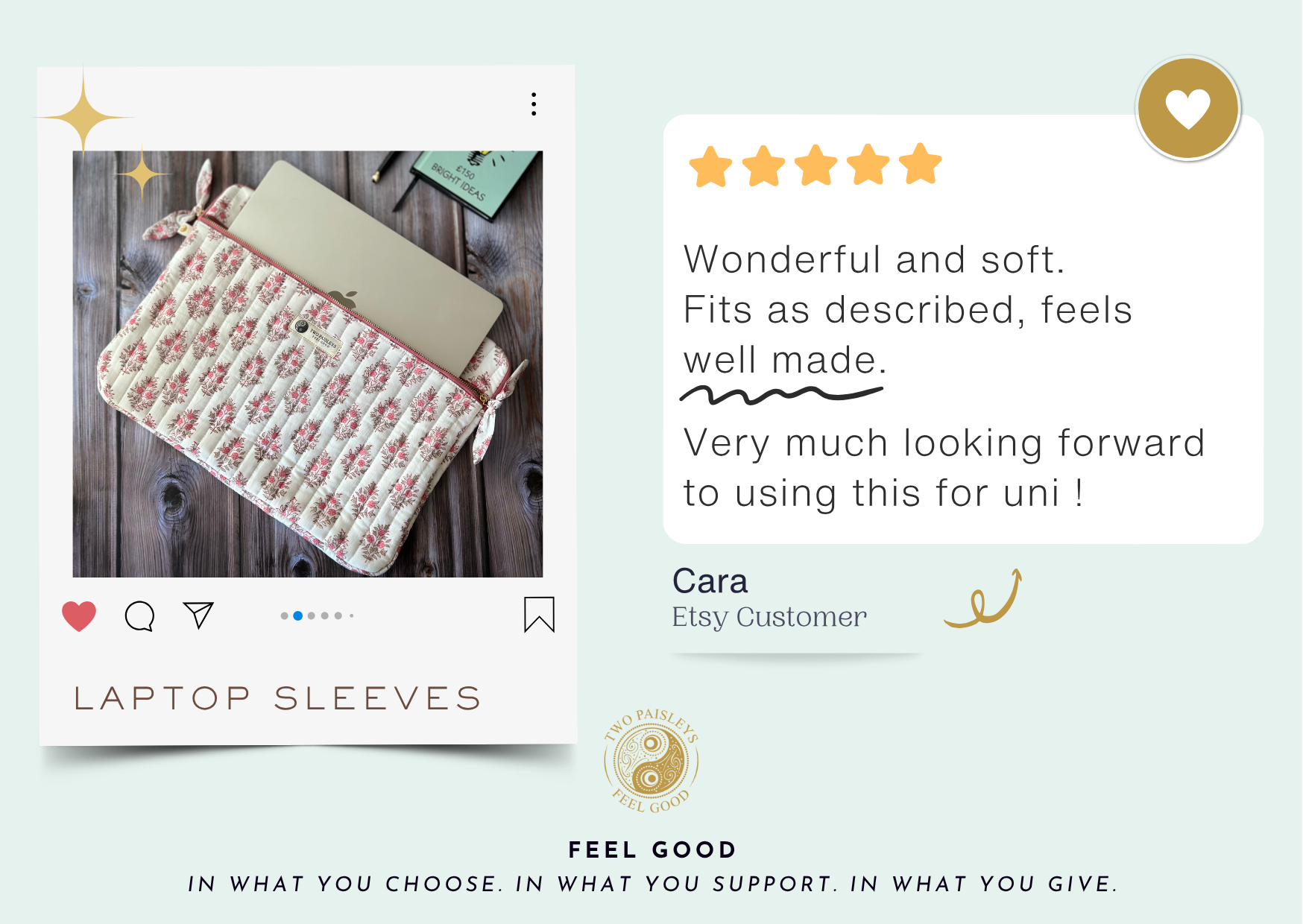The width and height of the screenshot is (1303, 924).
Task: Click the gold curly arrow doodle
Action: point(984,600)
